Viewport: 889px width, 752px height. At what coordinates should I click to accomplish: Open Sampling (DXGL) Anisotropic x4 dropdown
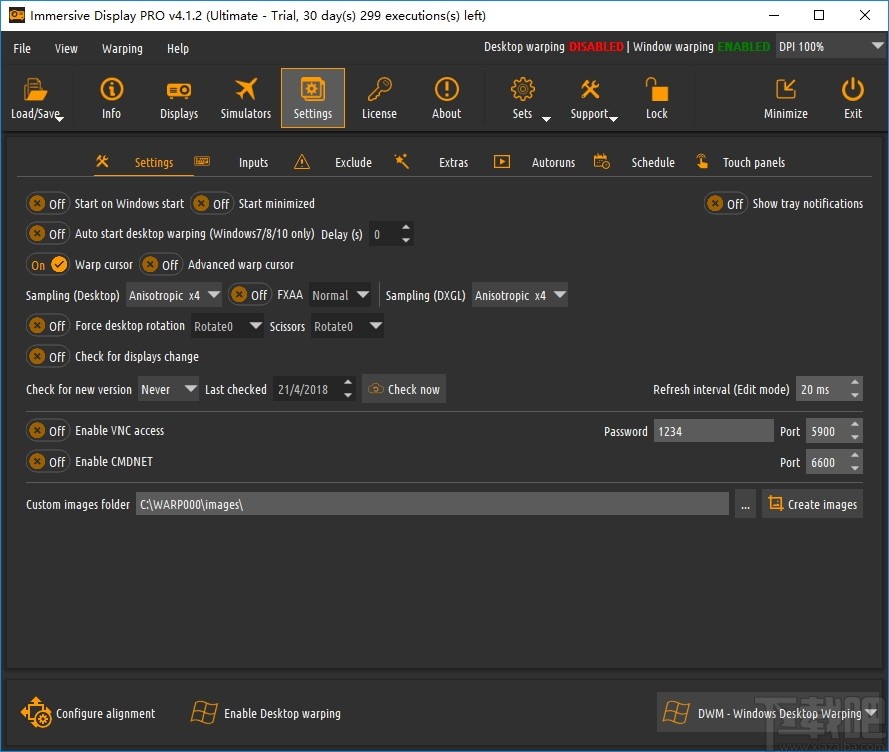(x=519, y=295)
